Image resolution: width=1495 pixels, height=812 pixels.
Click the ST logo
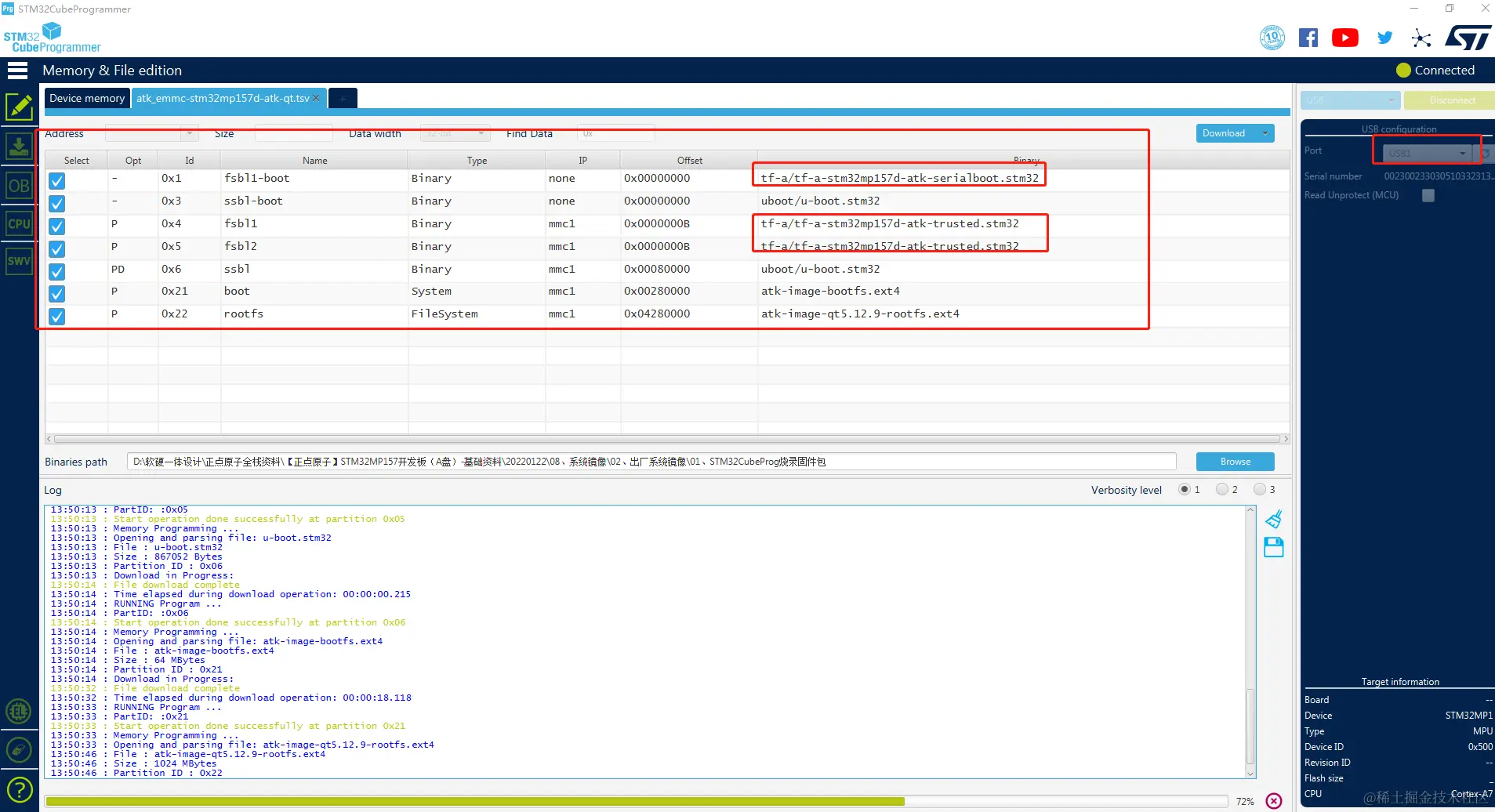tap(1468, 38)
